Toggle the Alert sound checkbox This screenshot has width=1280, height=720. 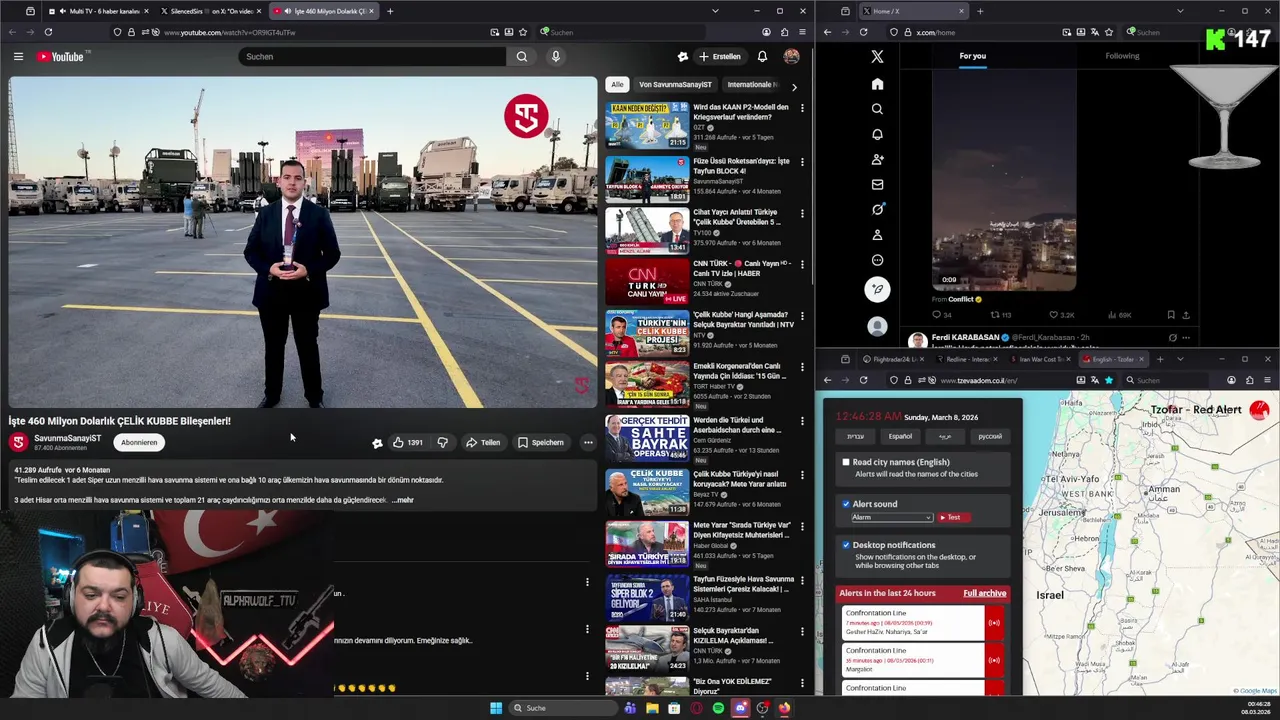pyautogui.click(x=846, y=504)
